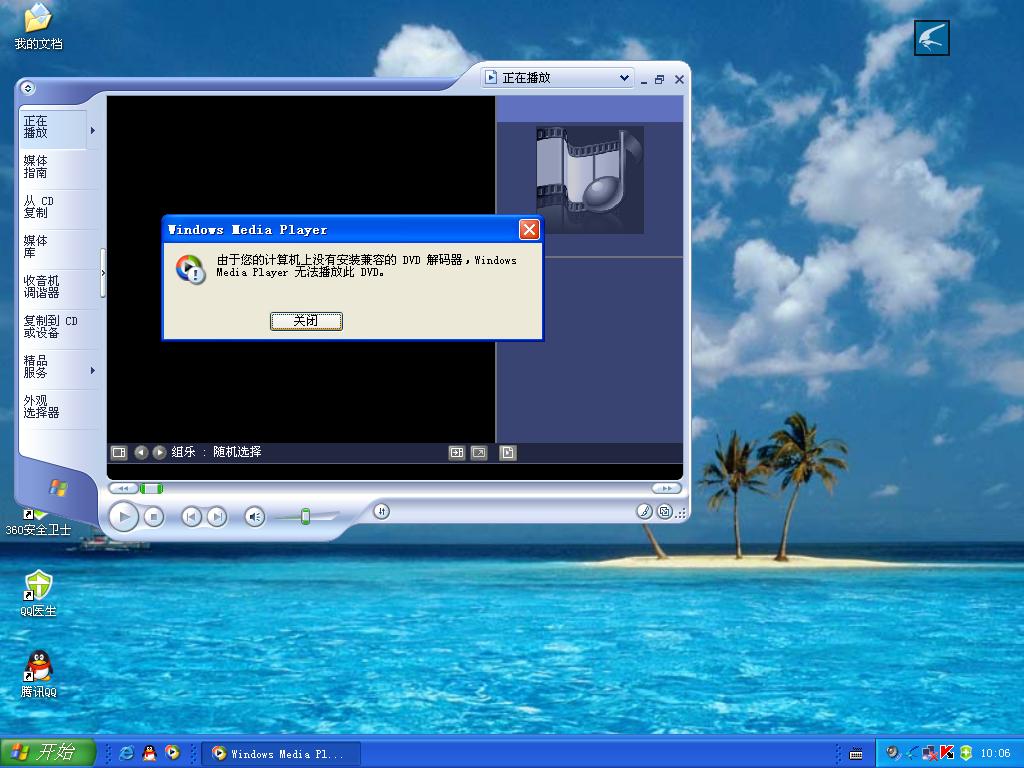Expand the arrow next to 精品服务

pos(93,370)
